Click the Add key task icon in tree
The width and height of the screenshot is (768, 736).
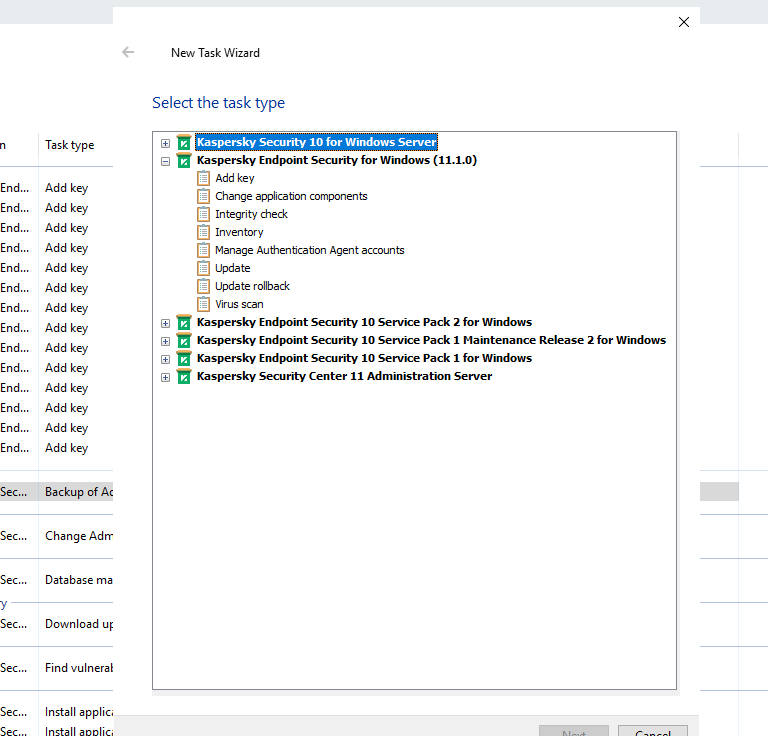(203, 178)
